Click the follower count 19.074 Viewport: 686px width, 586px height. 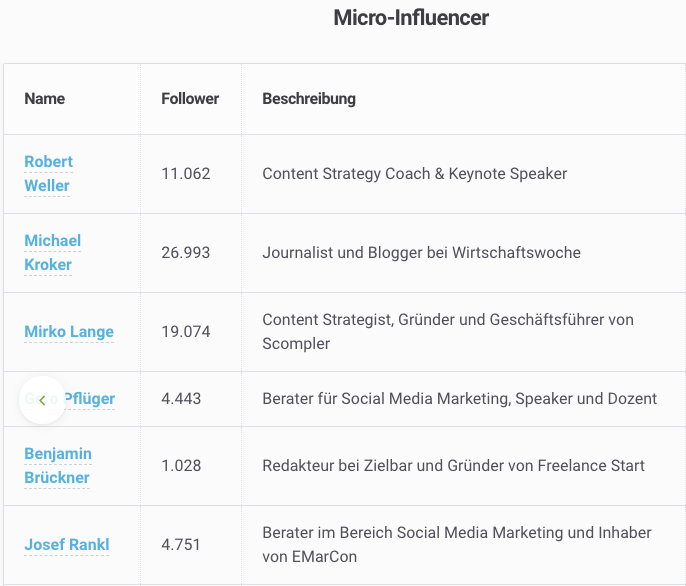click(186, 332)
